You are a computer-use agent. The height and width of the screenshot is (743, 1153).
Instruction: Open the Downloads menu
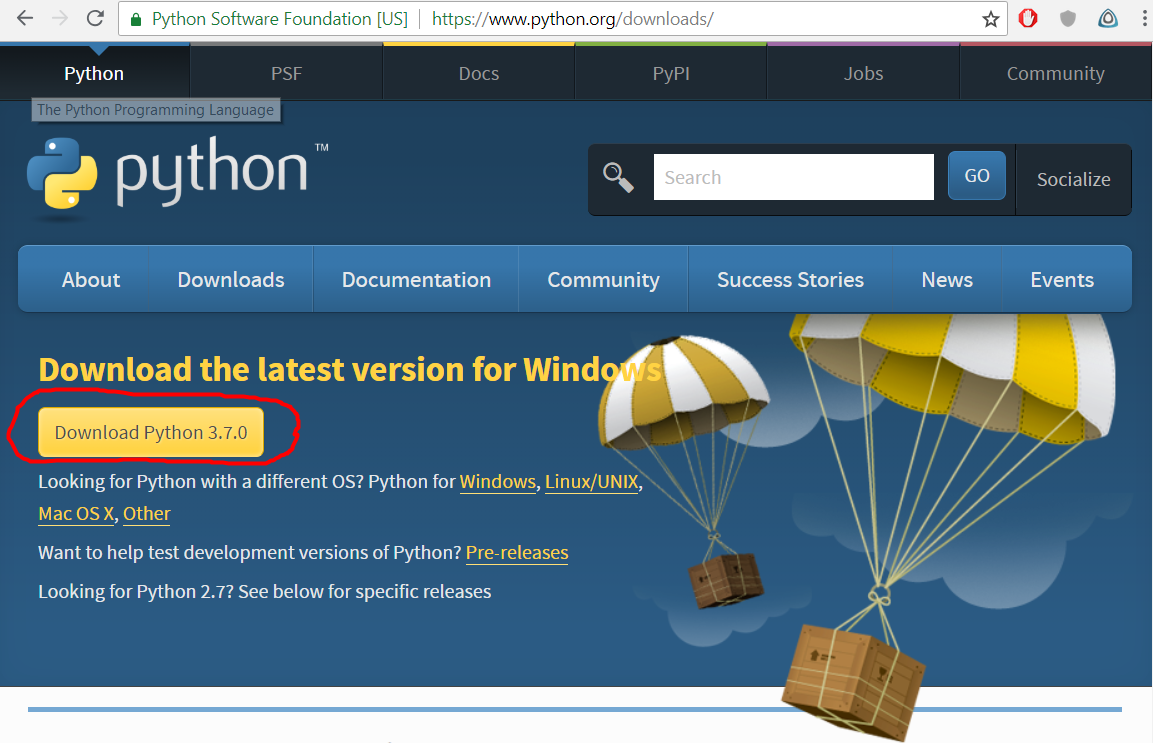pyautogui.click(x=231, y=280)
